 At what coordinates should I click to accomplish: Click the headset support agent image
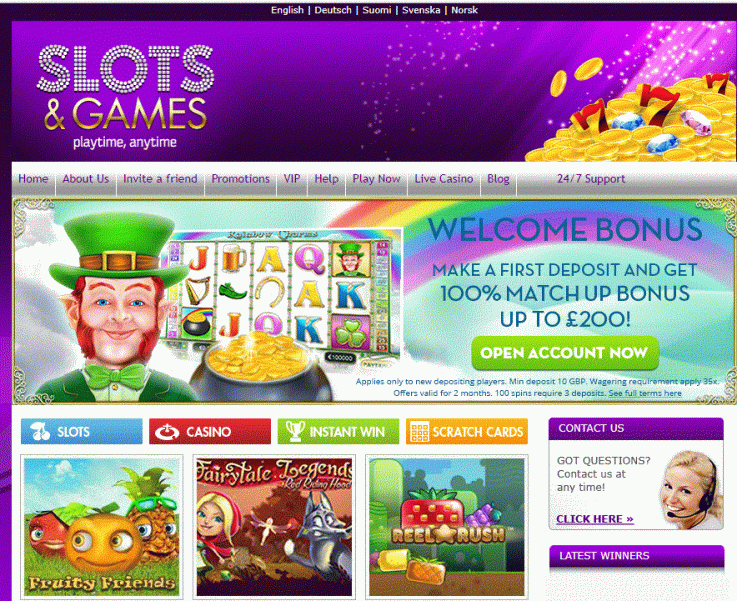click(690, 490)
